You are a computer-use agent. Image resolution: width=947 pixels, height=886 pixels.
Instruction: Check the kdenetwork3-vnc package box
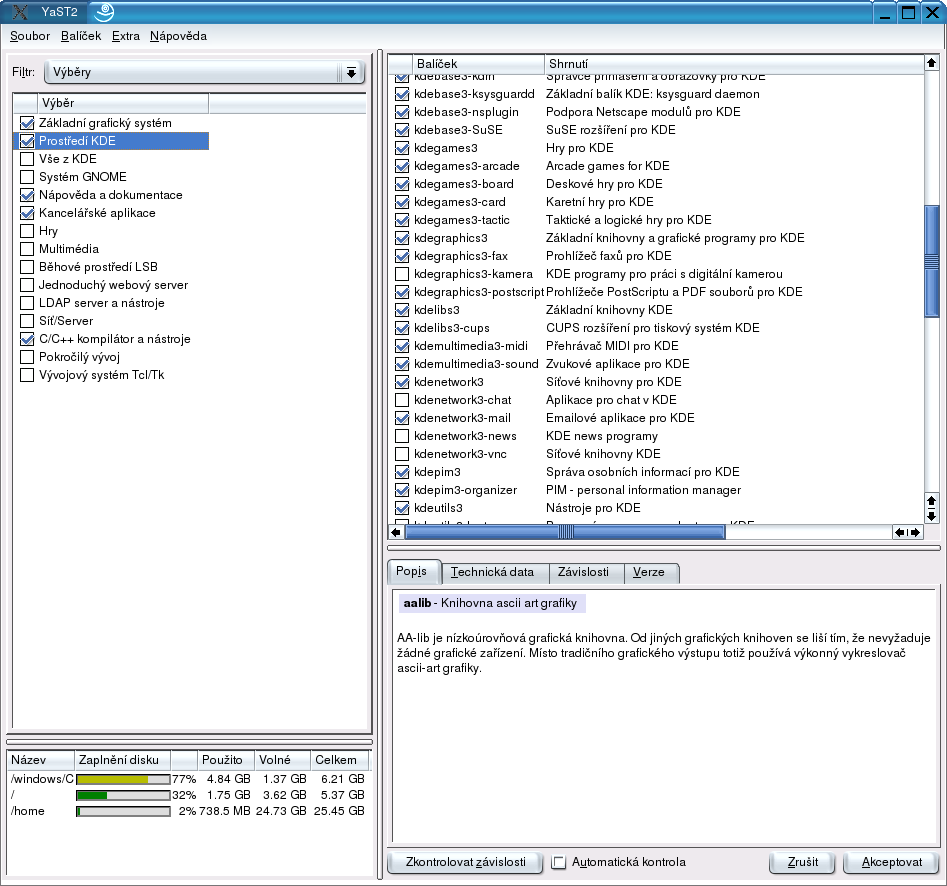[x=402, y=454]
